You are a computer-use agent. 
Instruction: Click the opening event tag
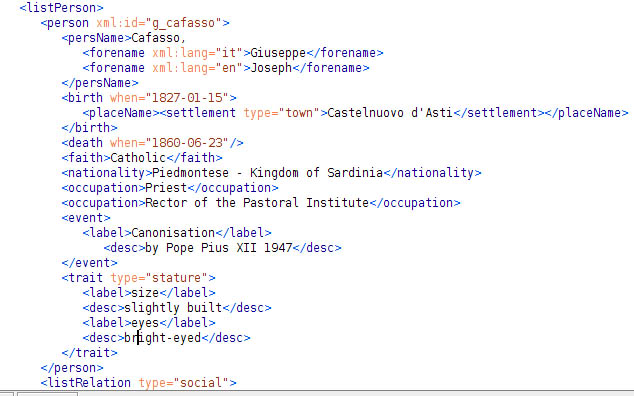(x=86, y=218)
